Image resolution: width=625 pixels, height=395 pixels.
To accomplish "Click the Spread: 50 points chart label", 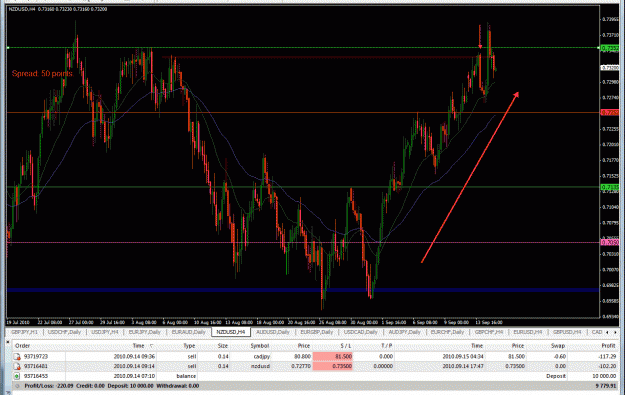I will 43,73.
